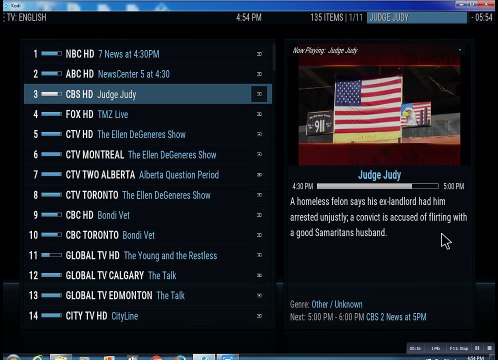Select CTV TORONTO The Ellen DeGeneres Show row
Screen dimensions: 498x360
tap(148, 195)
